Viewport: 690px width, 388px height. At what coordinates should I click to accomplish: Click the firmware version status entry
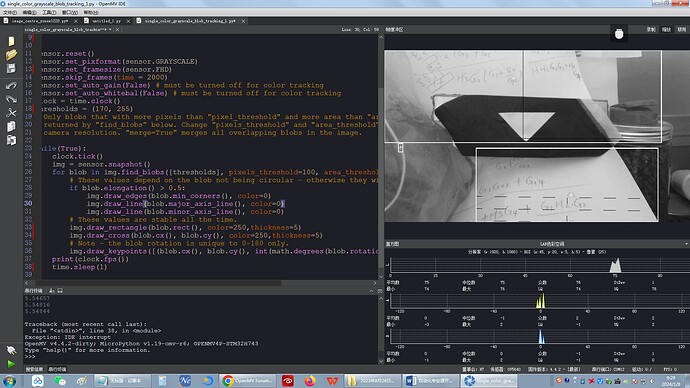[x=554, y=369]
